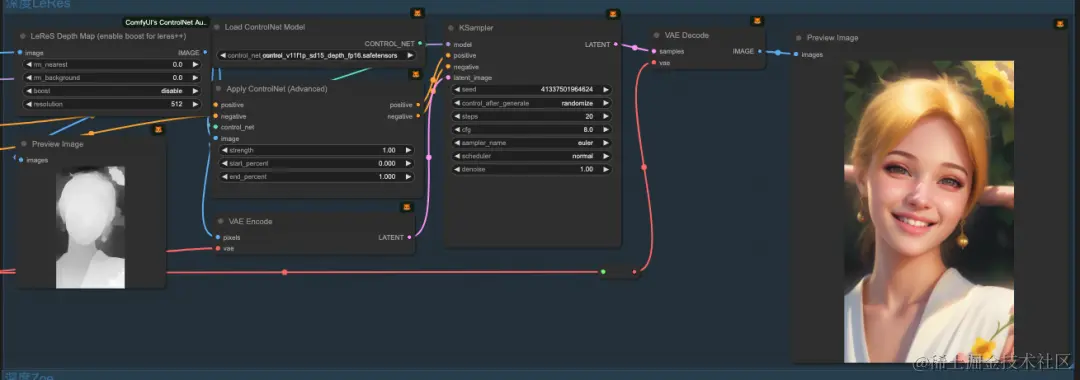Increase the seed with its right arrow
This screenshot has height=380, width=1080.
[606, 89]
